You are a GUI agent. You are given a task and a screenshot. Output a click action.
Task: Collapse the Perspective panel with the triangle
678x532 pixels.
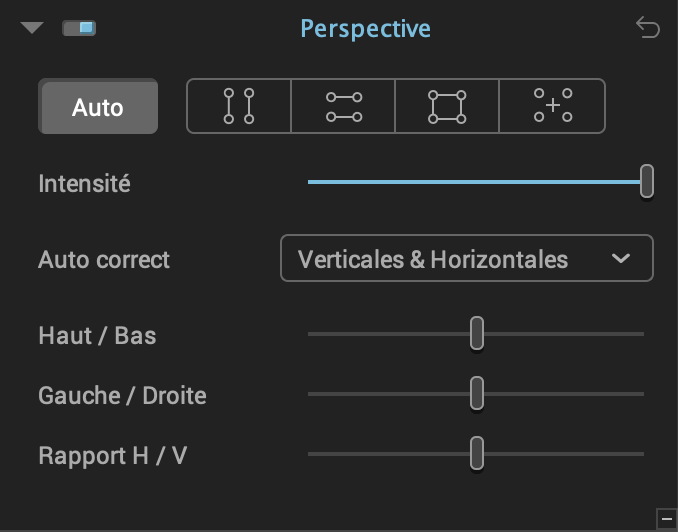[32, 28]
